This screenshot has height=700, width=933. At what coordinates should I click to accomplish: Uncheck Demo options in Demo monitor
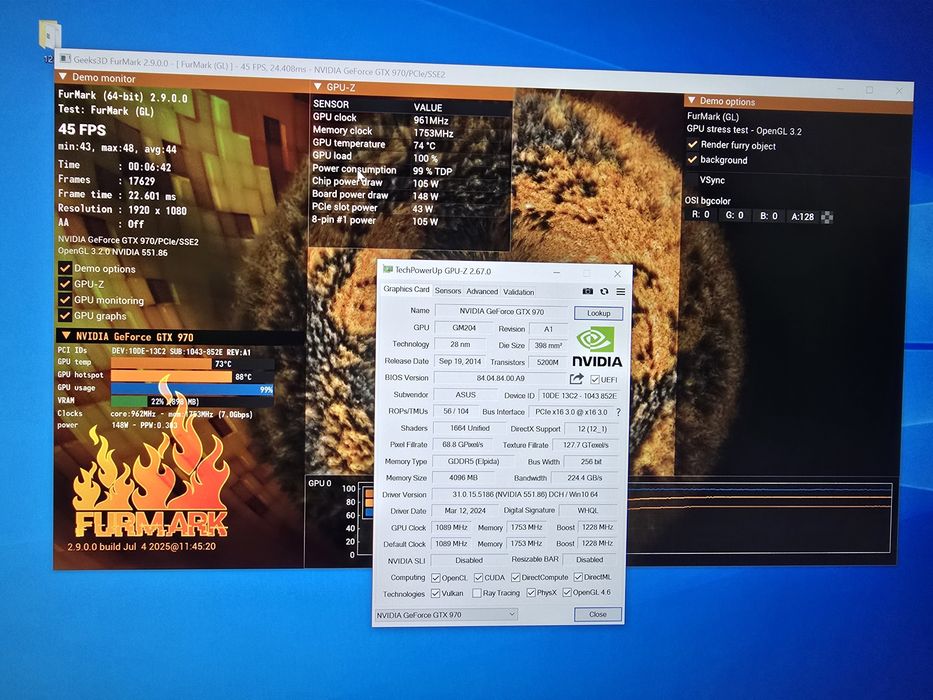click(x=65, y=268)
